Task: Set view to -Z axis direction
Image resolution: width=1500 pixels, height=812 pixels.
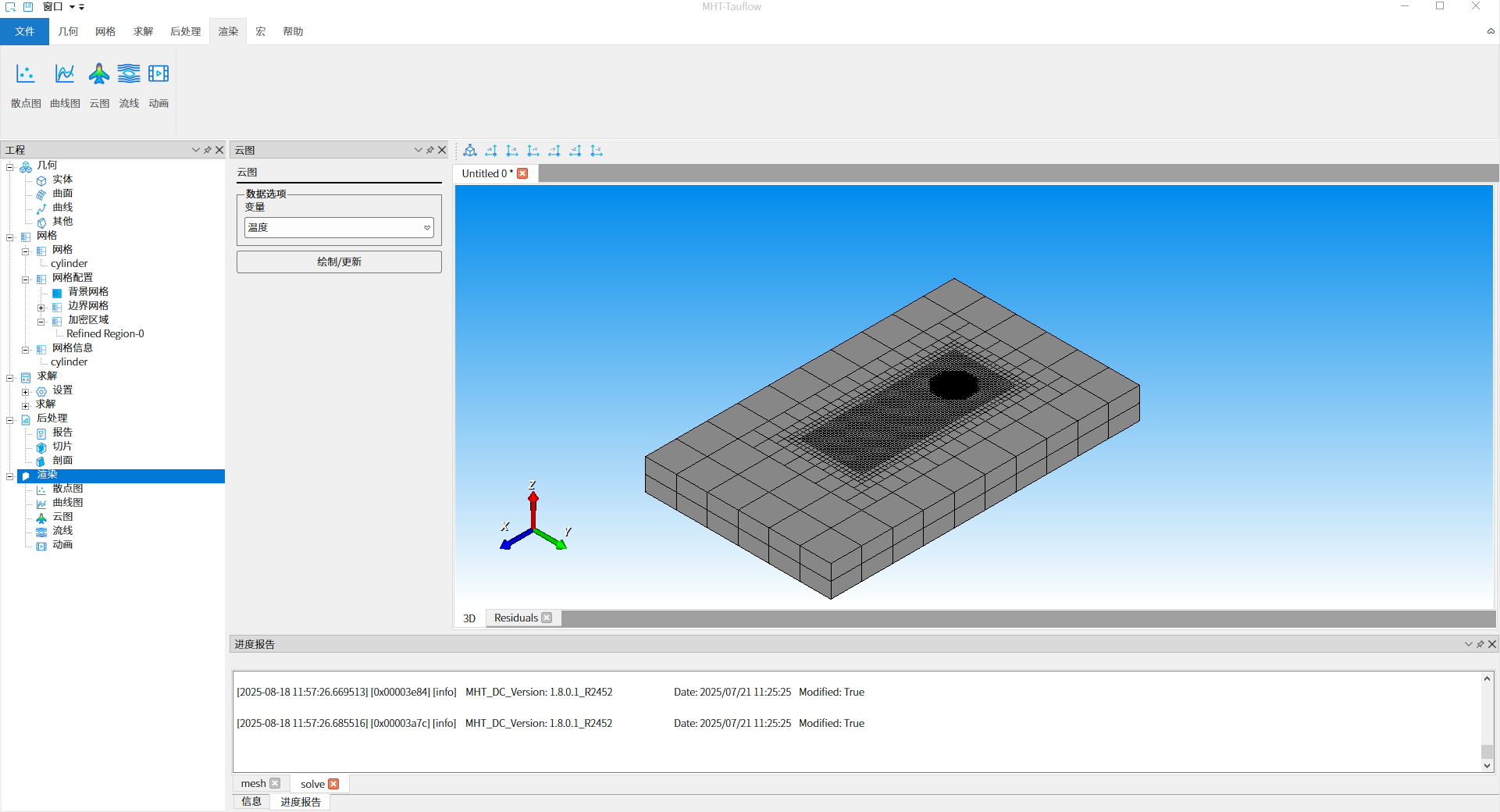Action: (x=597, y=151)
